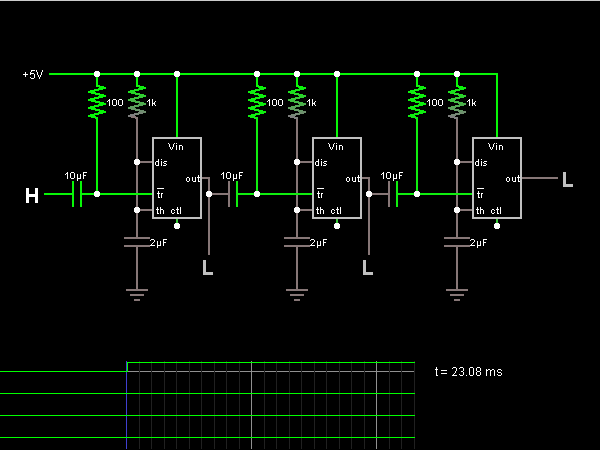The height and width of the screenshot is (450, 600).
Task: Select the rightmost ground symbol
Action: point(457,295)
